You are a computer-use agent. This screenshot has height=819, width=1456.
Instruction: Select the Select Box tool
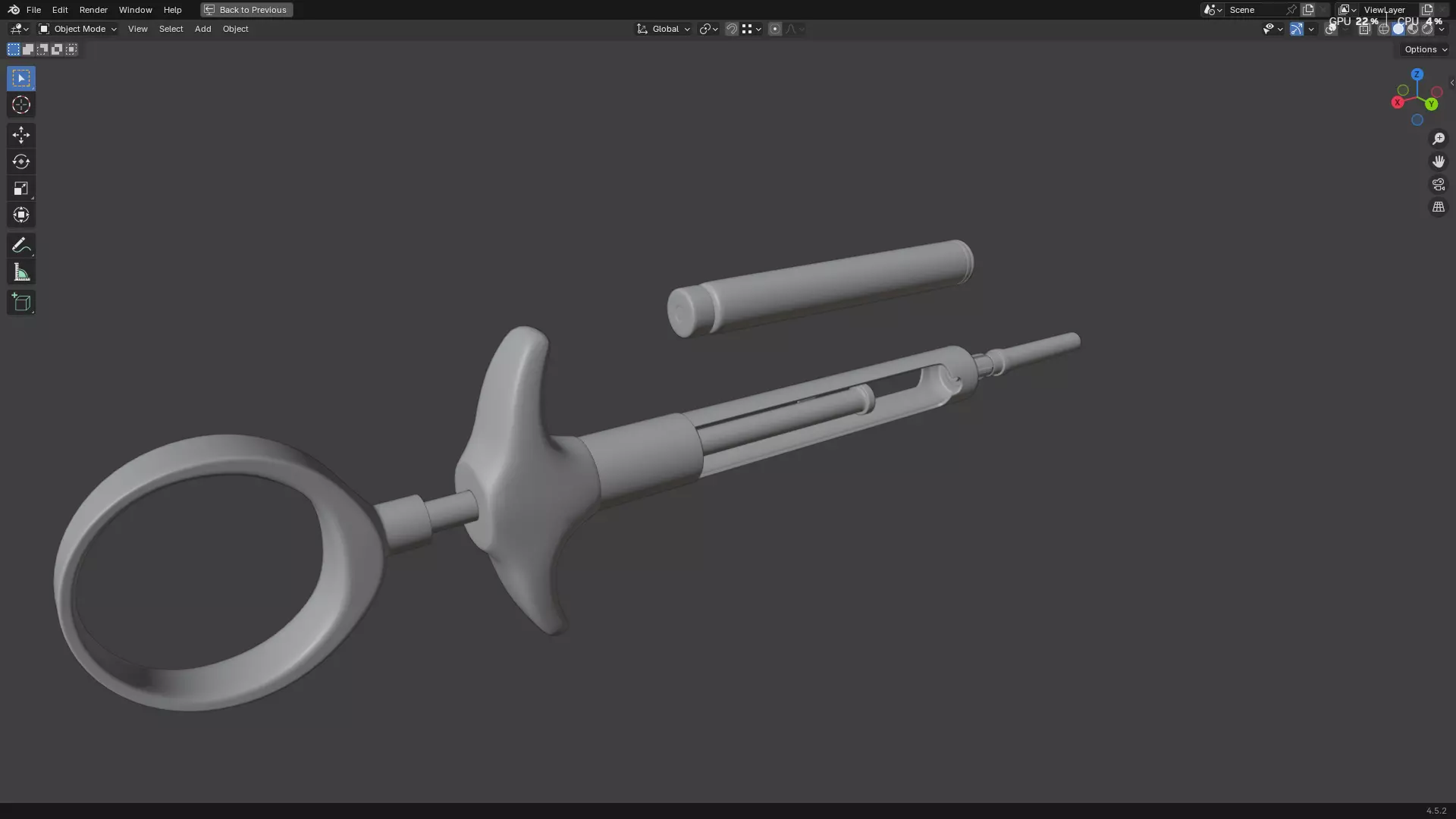(x=20, y=78)
